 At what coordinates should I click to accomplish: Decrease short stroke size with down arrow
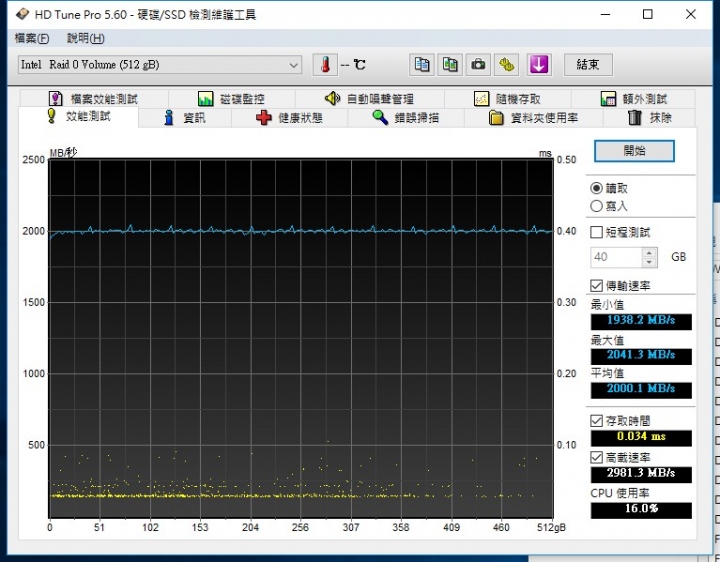(x=649, y=262)
